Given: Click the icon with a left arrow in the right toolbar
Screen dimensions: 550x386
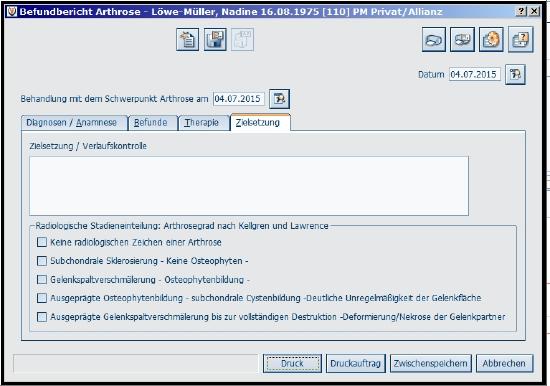Looking at the screenshot, I should point(462,39).
